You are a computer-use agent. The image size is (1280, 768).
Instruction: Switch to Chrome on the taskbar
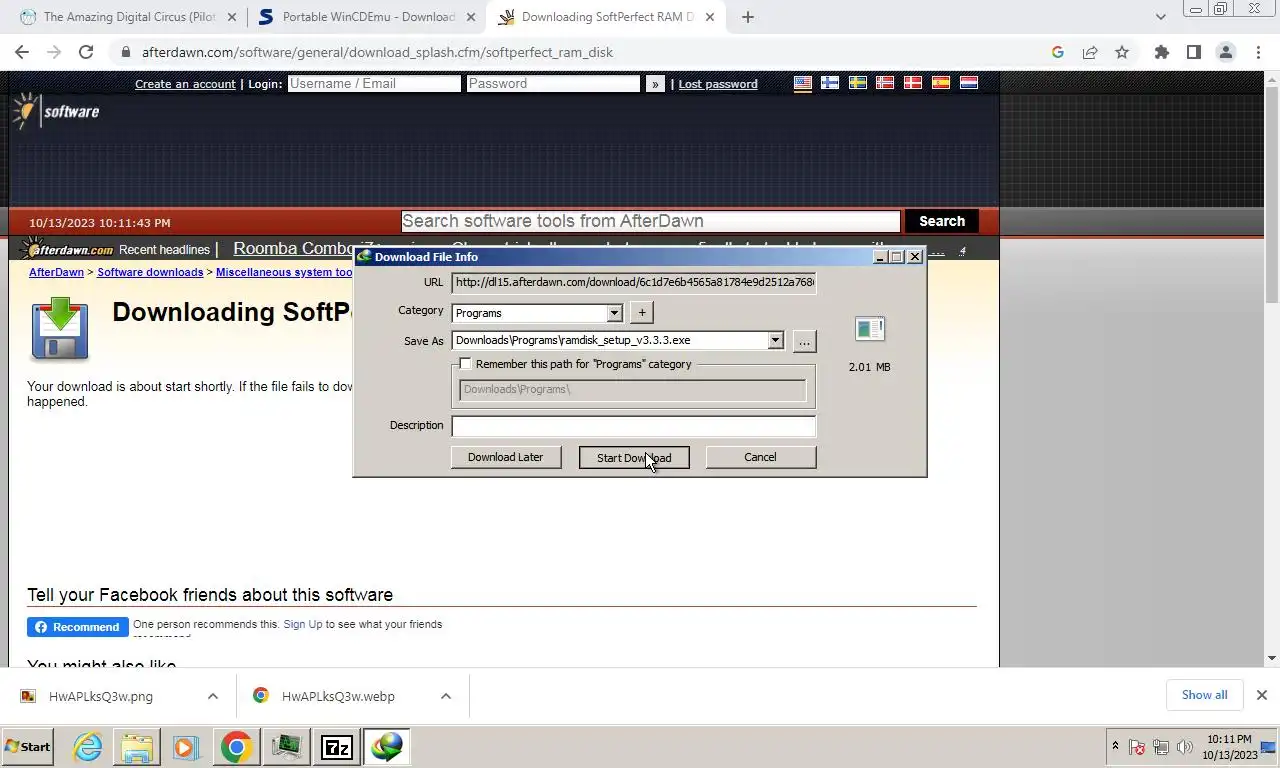click(x=236, y=747)
